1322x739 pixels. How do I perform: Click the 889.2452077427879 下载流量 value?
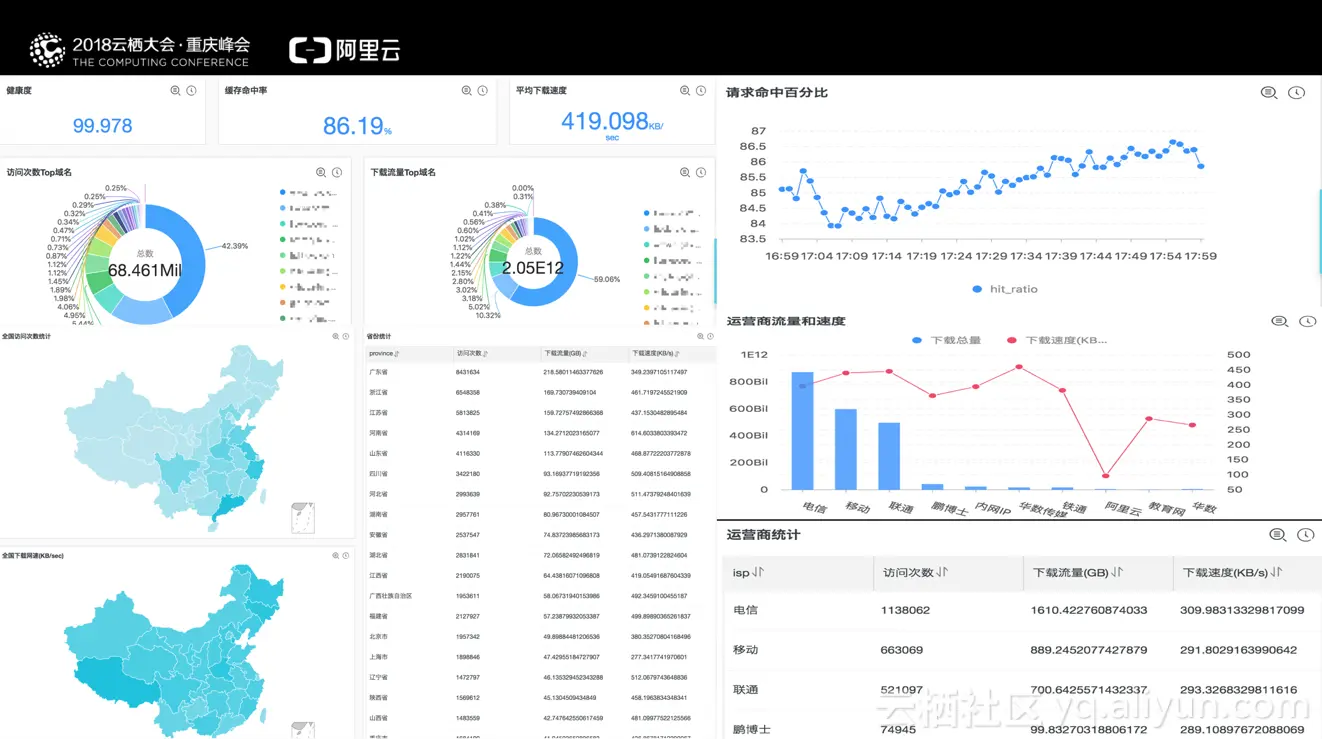pos(1089,650)
